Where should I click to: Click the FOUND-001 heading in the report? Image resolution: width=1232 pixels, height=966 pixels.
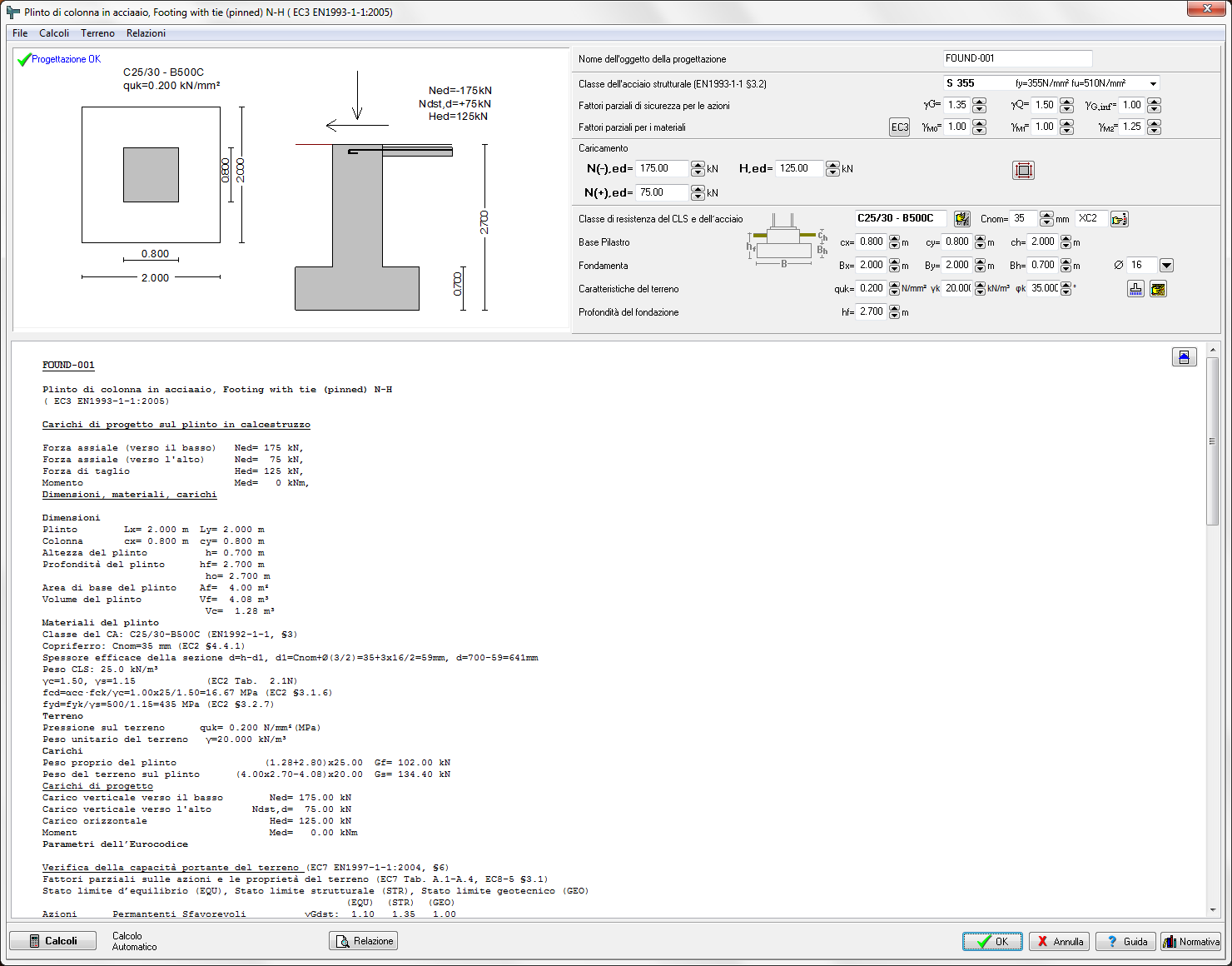point(68,366)
